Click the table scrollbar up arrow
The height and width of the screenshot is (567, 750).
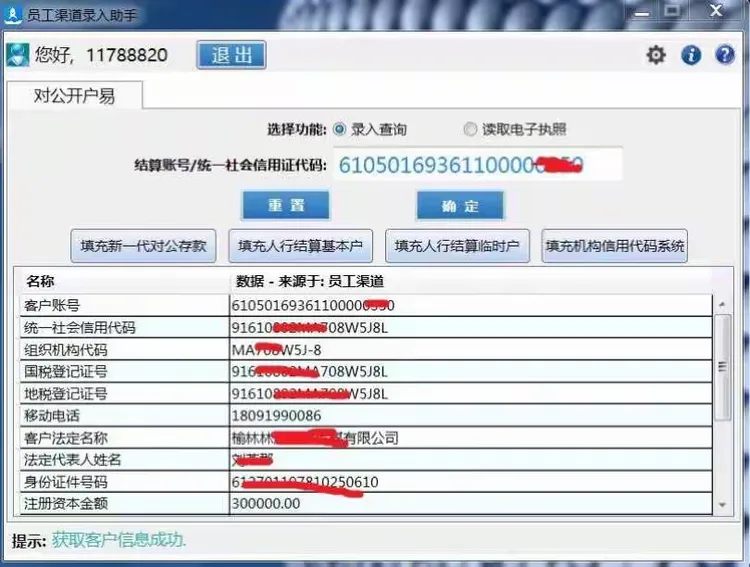pyautogui.click(x=722, y=304)
